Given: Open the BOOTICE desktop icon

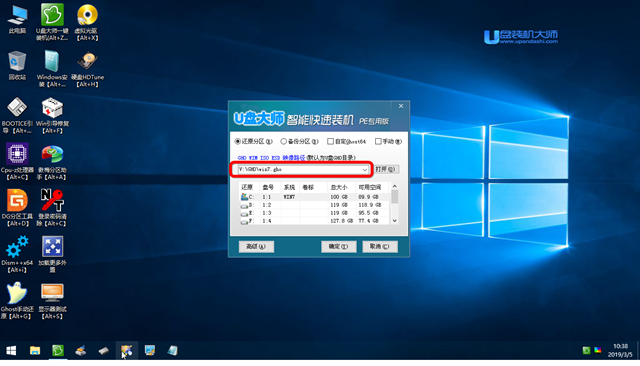Looking at the screenshot, I should click(17, 115).
